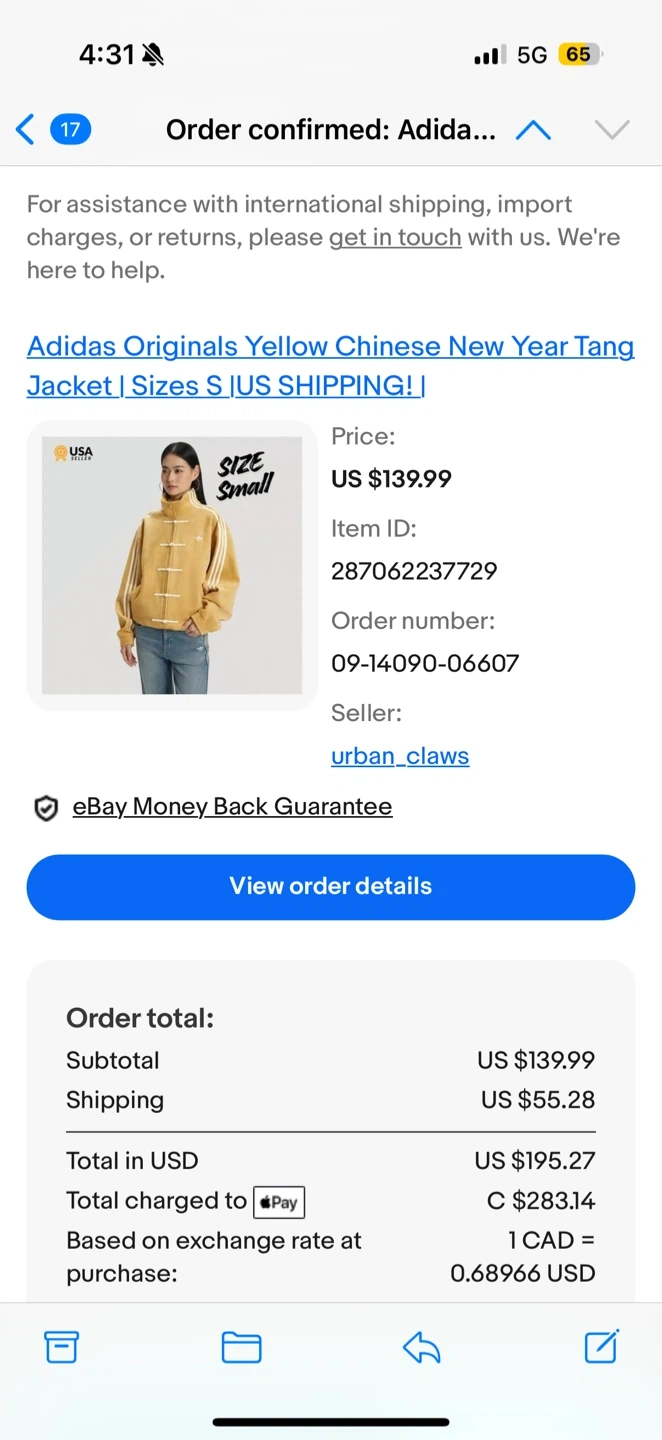Tap the eBay Money Back Guarantee link
662x1440 pixels.
tap(232, 806)
